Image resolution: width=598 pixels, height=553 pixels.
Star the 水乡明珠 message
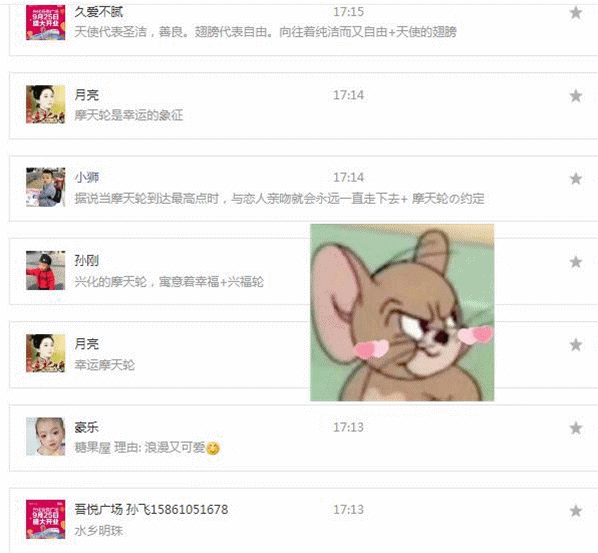coord(575,511)
